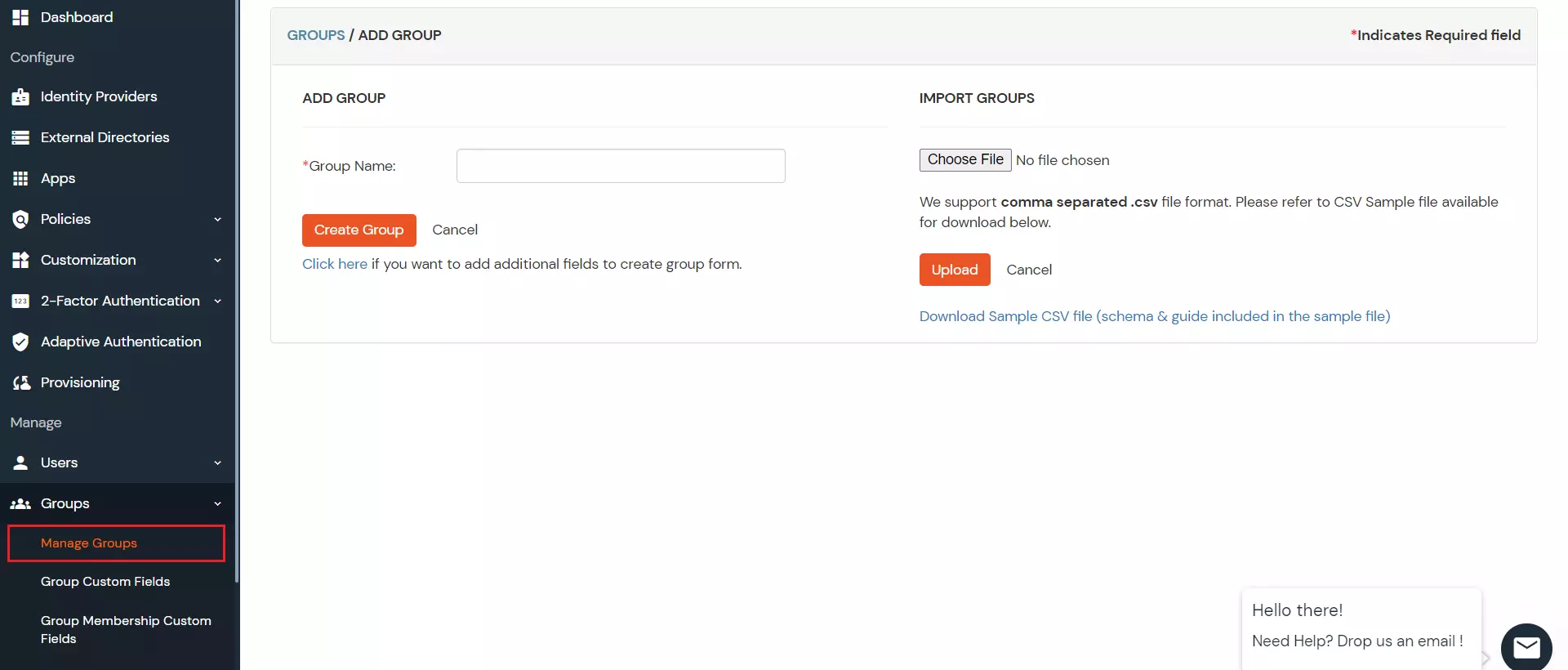The image size is (1568, 670).
Task: Download the Sample CSV file link
Action: pyautogui.click(x=1155, y=316)
